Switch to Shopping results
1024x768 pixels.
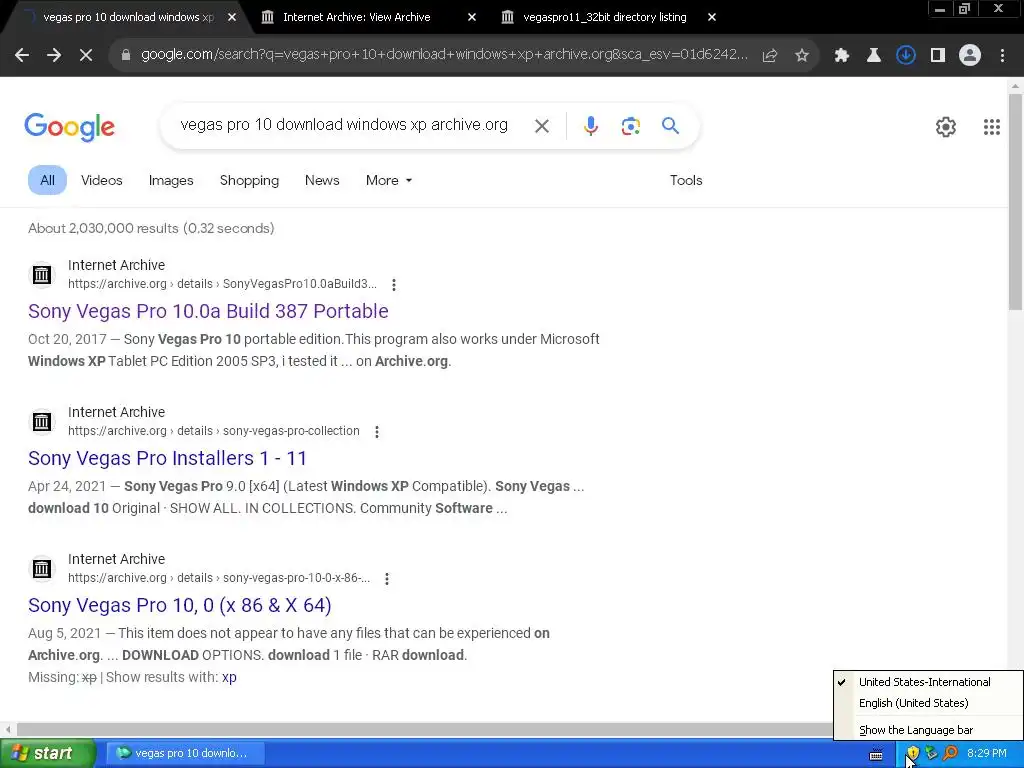(249, 180)
